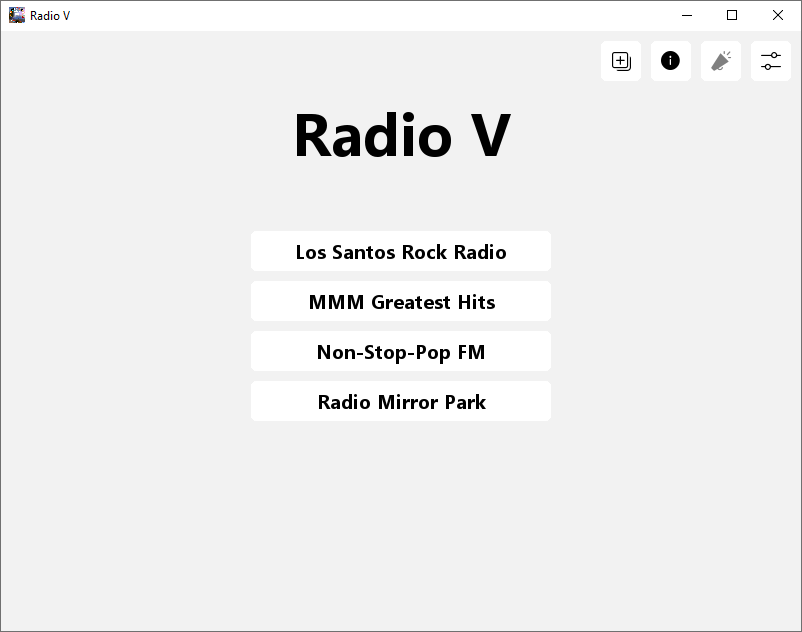Minimize the Radio V window
The image size is (802, 632).
687,15
